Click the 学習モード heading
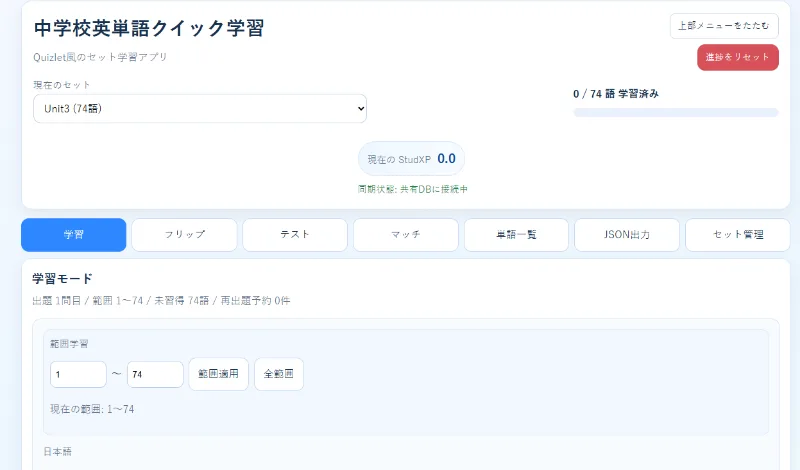The height and width of the screenshot is (470, 800). click(x=62, y=279)
